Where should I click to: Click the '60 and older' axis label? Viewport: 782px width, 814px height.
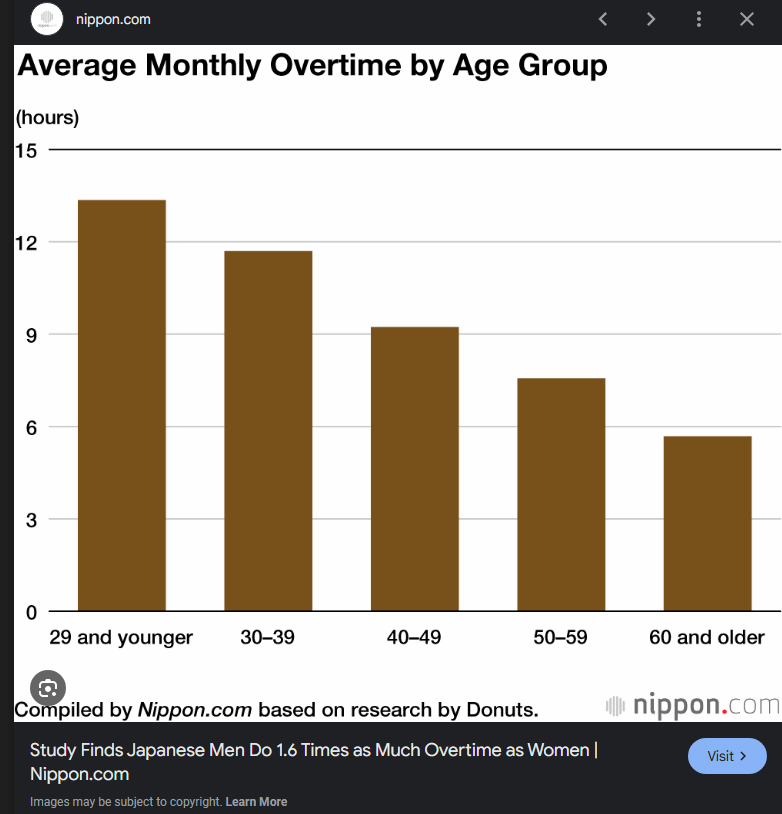tap(707, 637)
